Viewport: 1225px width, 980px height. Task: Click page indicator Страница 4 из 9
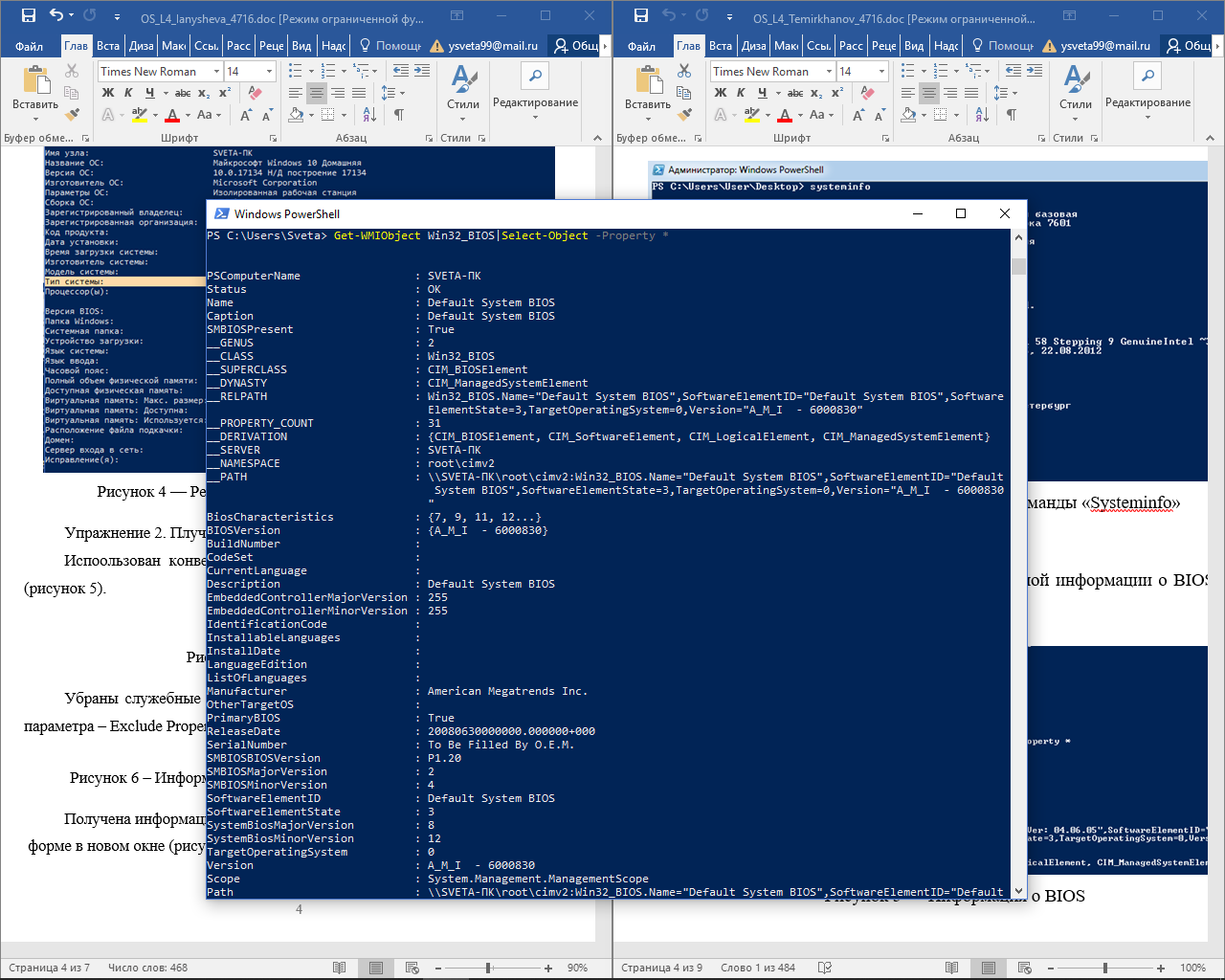661,968
